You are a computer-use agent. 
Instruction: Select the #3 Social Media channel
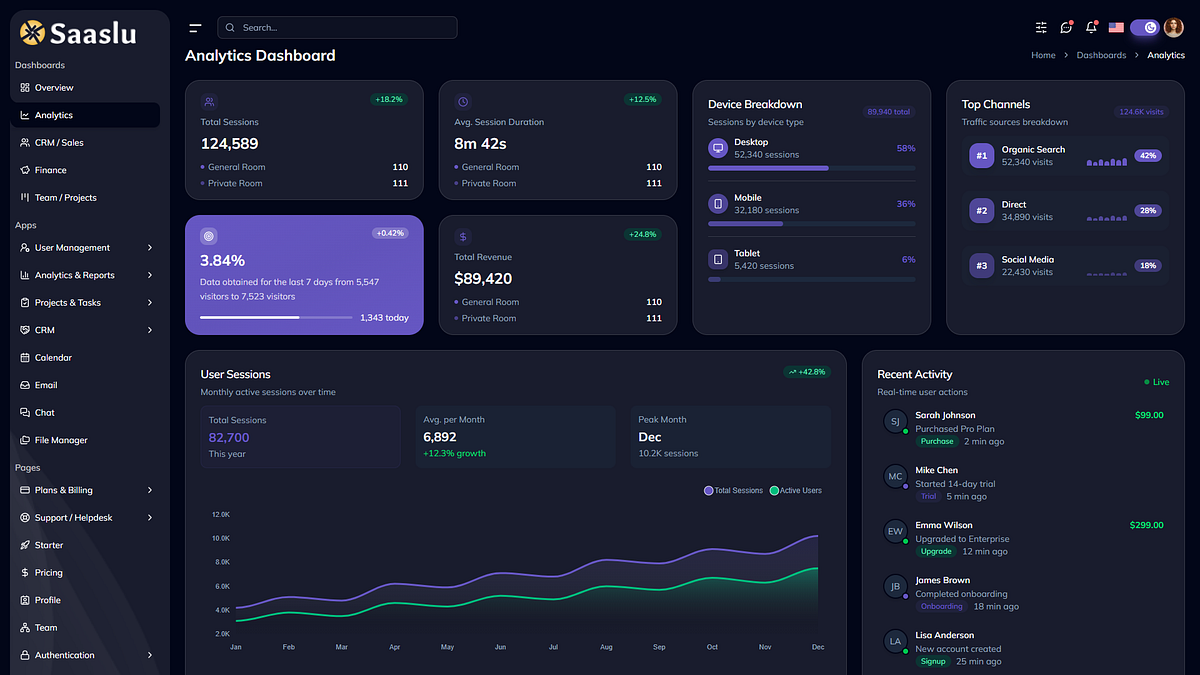(x=1065, y=266)
